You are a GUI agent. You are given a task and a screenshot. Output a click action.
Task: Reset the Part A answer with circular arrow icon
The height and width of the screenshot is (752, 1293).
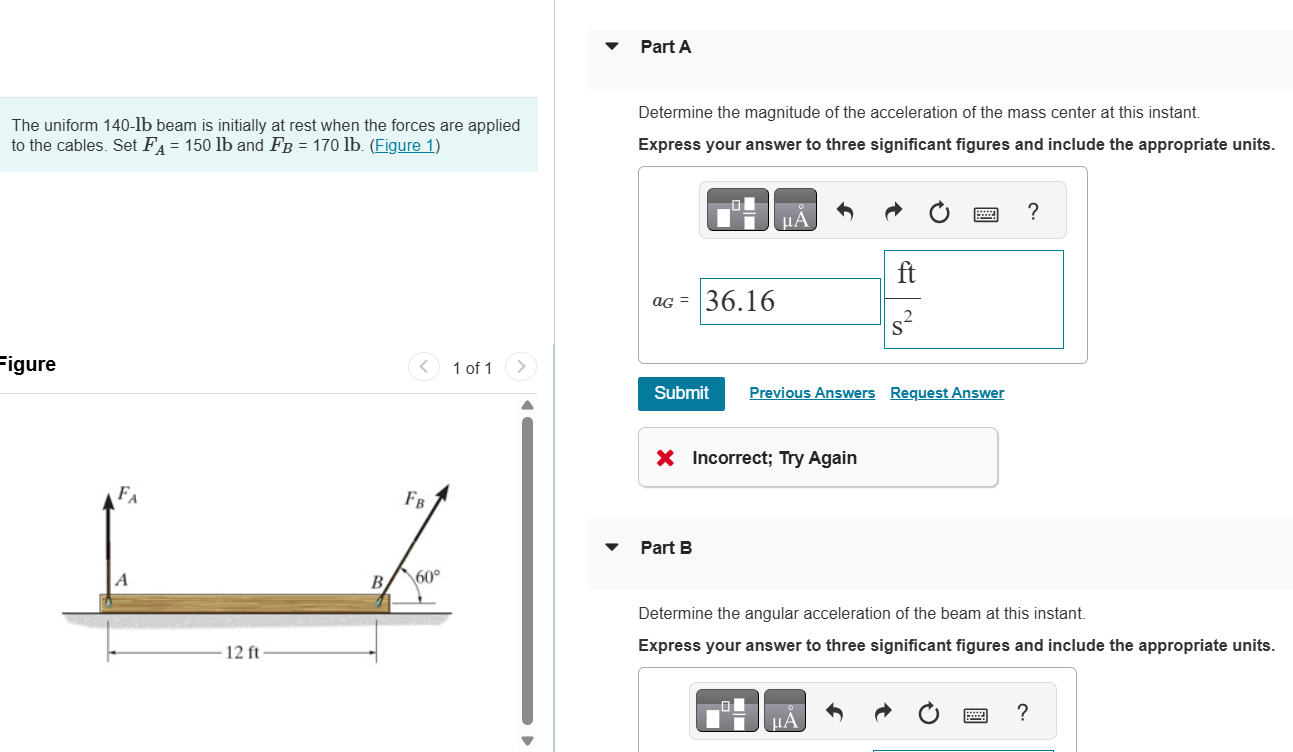tap(938, 211)
